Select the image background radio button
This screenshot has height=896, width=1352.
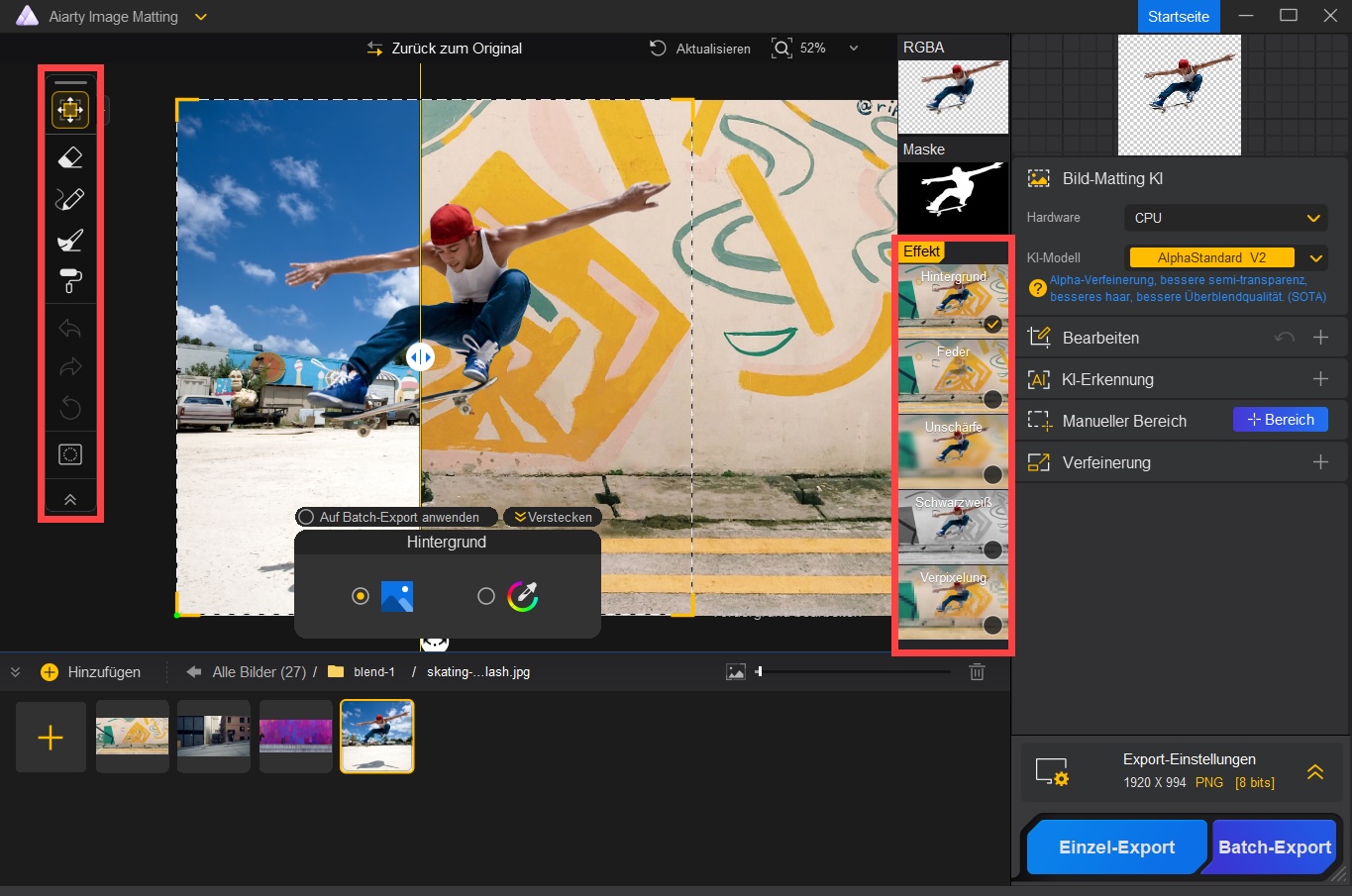[x=361, y=596]
